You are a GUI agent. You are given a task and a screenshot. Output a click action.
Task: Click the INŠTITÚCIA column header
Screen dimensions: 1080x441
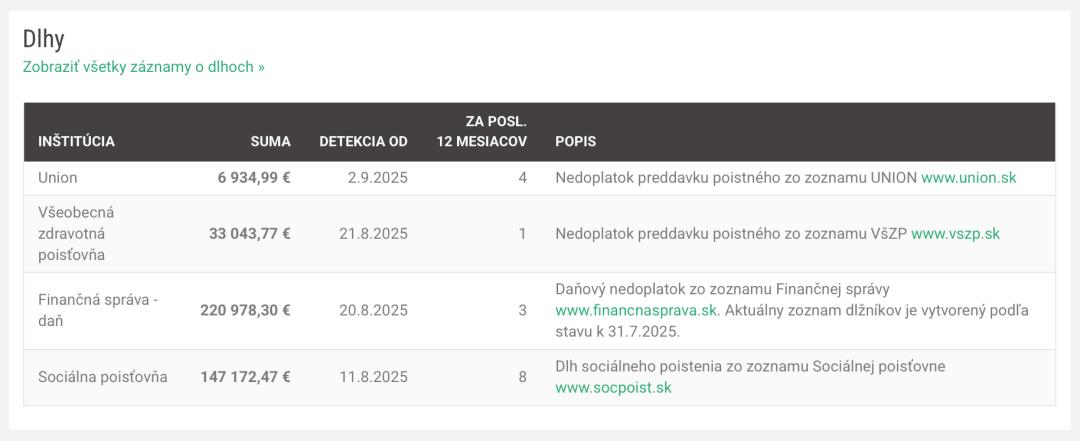coord(76,142)
